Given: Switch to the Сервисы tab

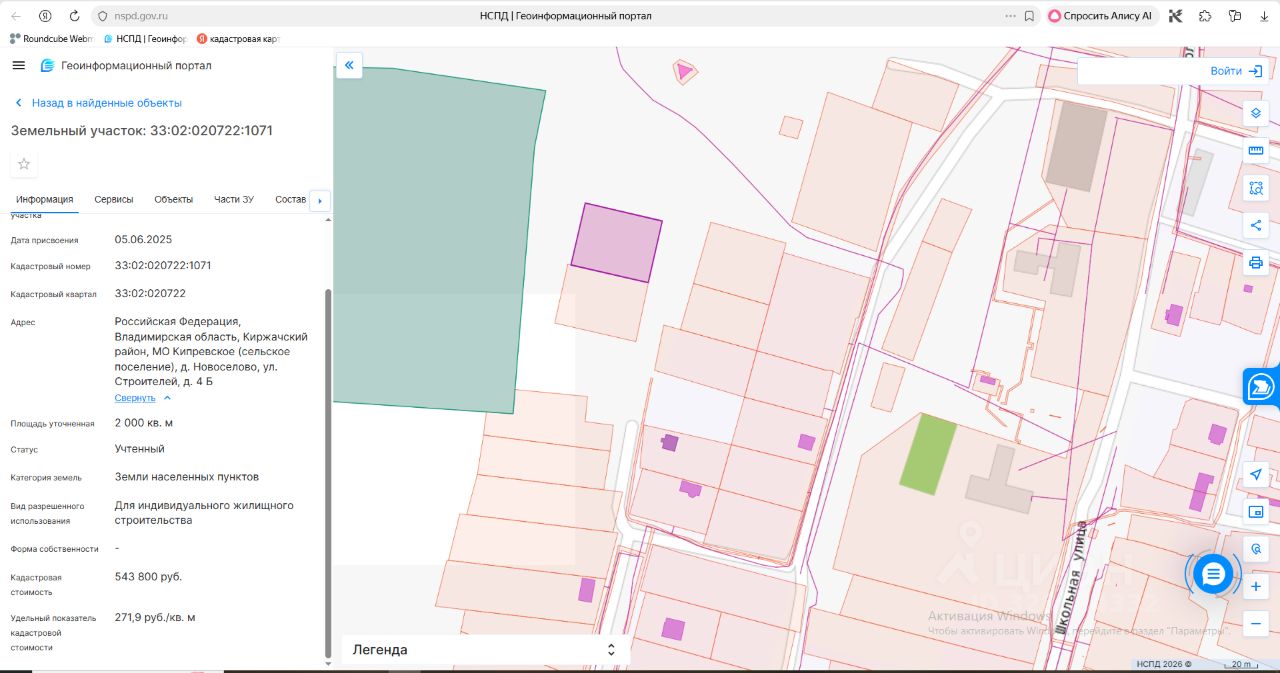Looking at the screenshot, I should [114, 199].
